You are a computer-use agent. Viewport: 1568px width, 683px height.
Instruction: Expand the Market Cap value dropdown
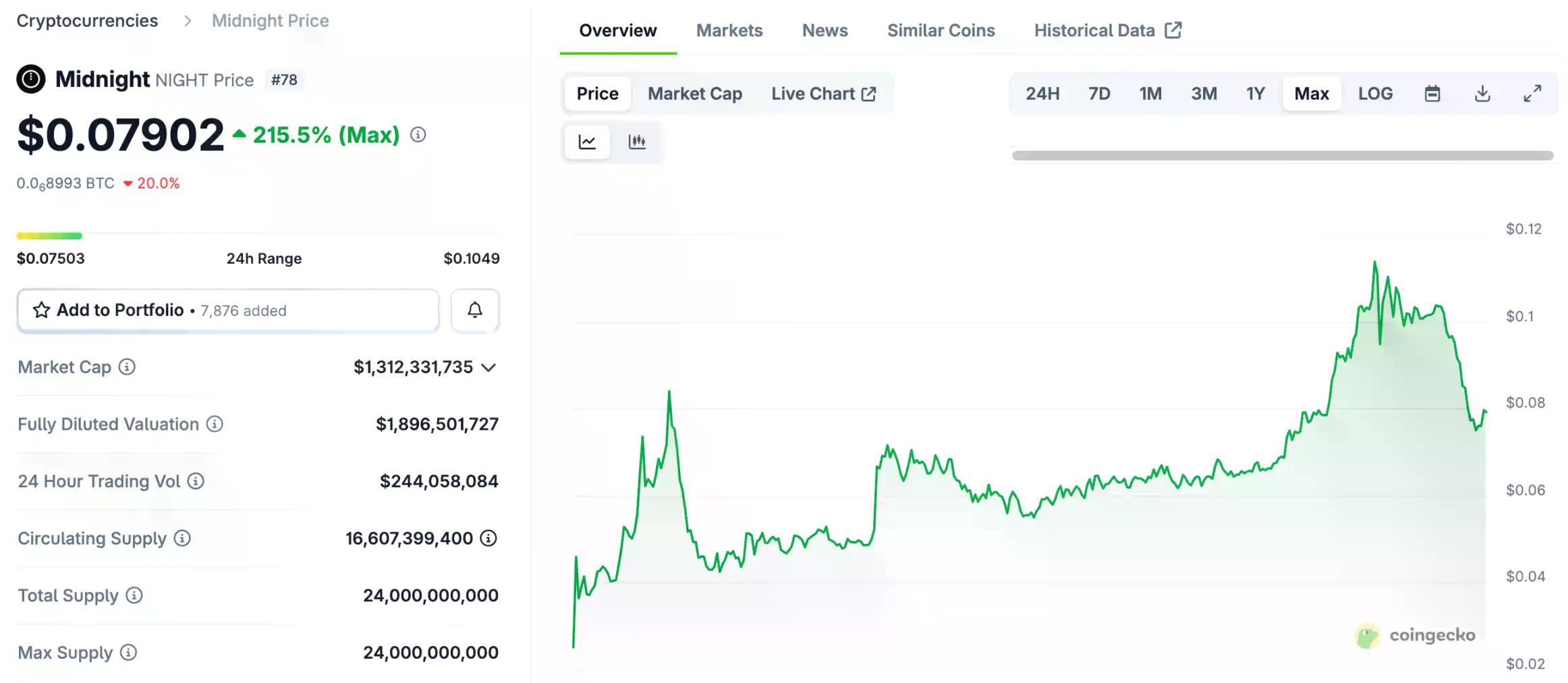click(489, 367)
